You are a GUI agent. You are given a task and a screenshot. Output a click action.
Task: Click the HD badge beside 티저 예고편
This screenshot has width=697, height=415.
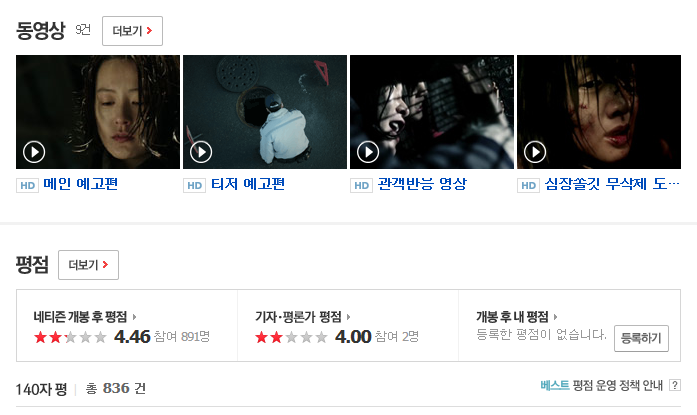[x=194, y=185]
